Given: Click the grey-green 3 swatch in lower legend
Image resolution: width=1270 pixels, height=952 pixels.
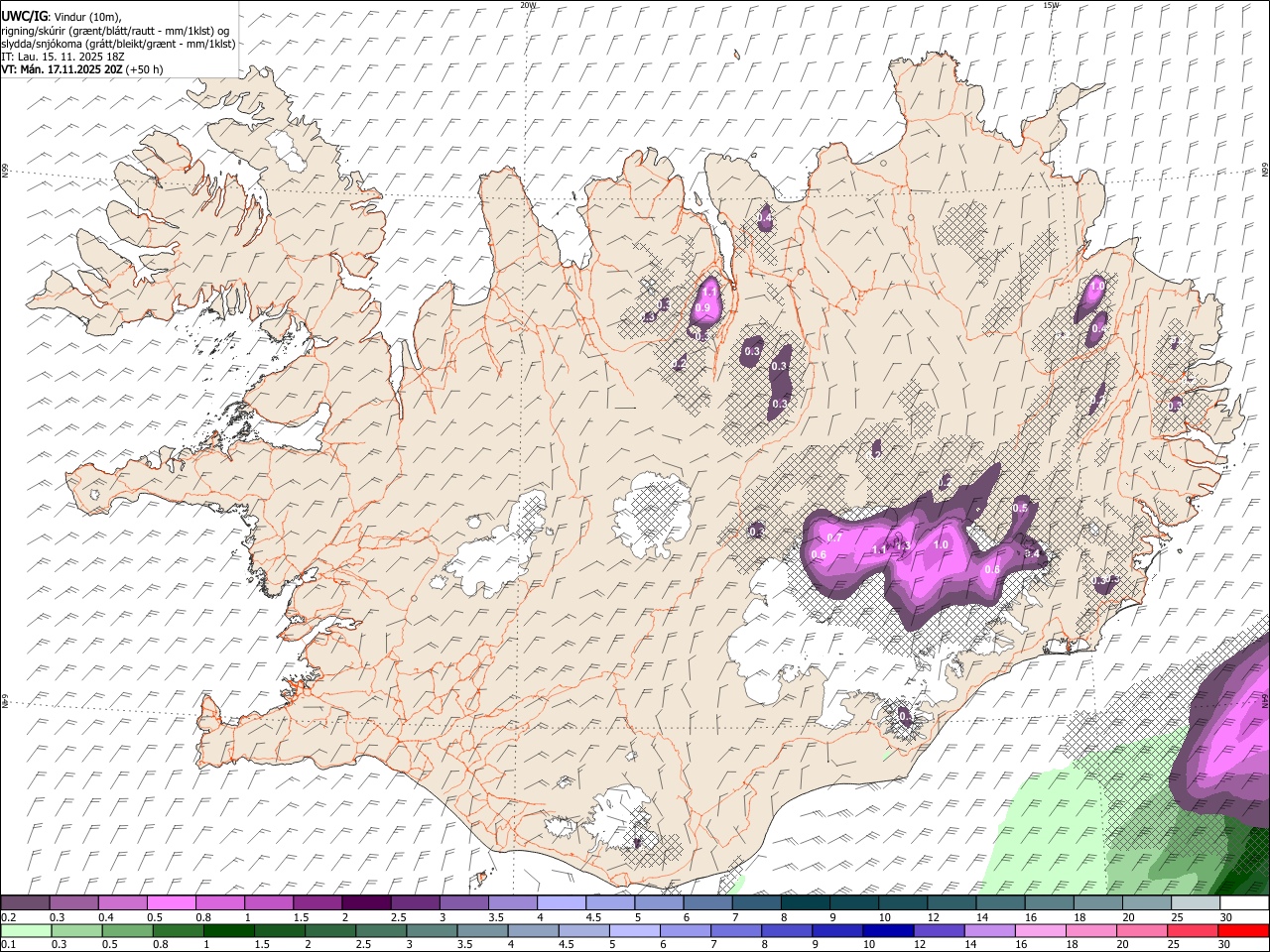Looking at the screenshot, I should pos(433,930).
